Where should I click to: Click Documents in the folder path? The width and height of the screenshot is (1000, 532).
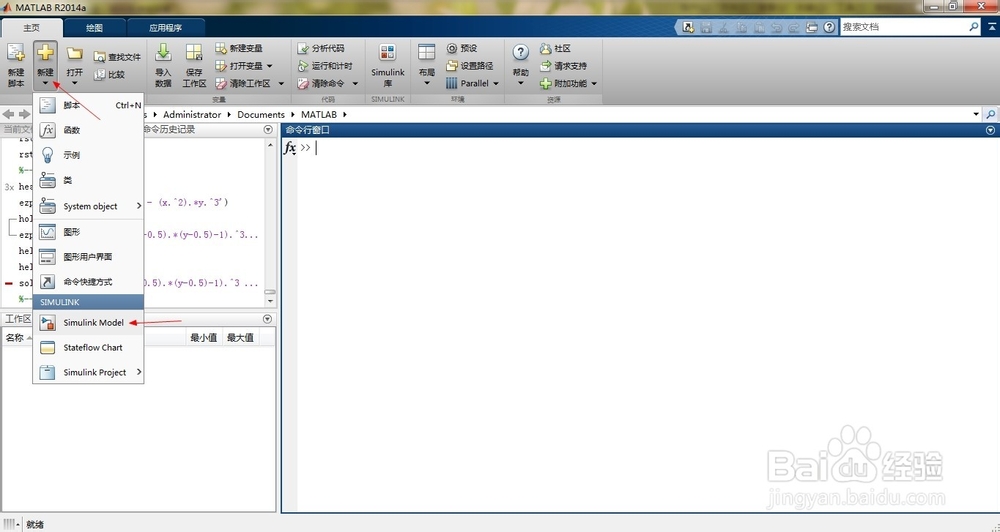[261, 115]
